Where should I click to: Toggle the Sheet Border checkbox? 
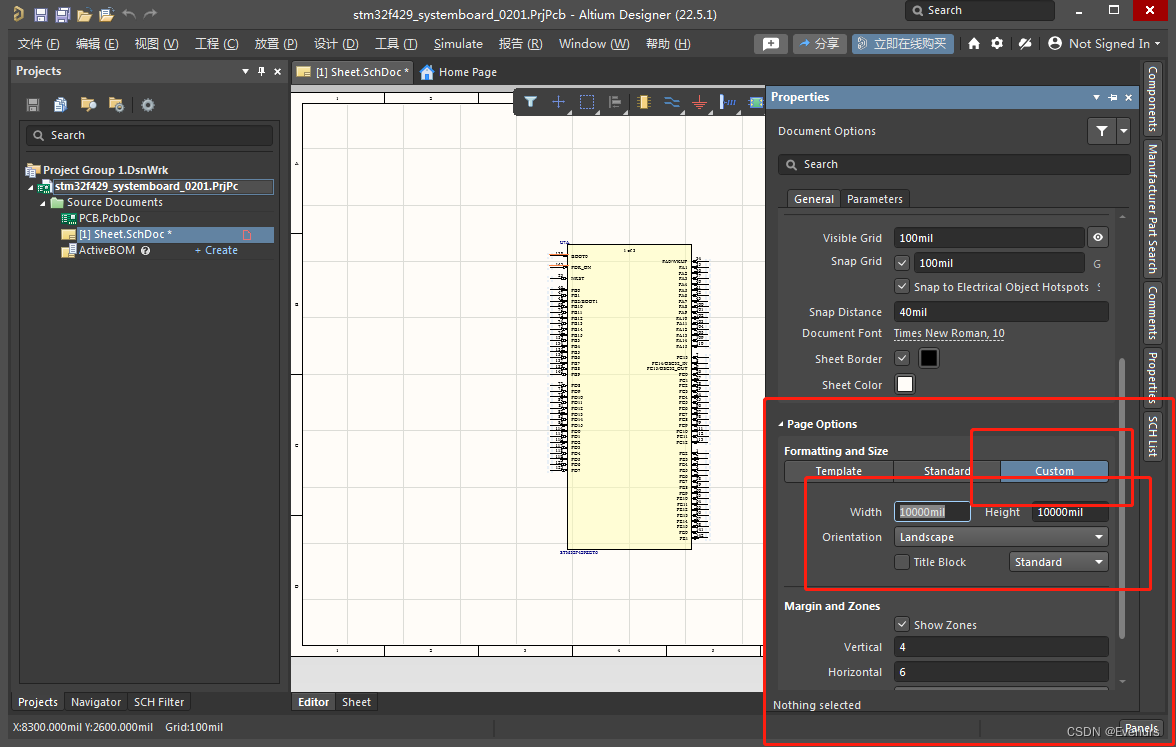coord(902,358)
